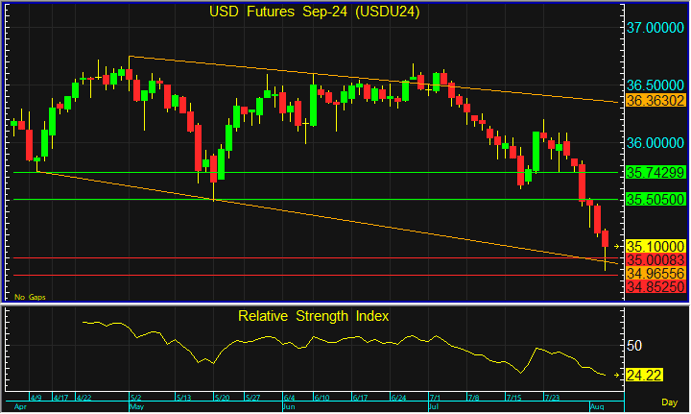Click the orange 34.96556 price tag

(x=655, y=272)
